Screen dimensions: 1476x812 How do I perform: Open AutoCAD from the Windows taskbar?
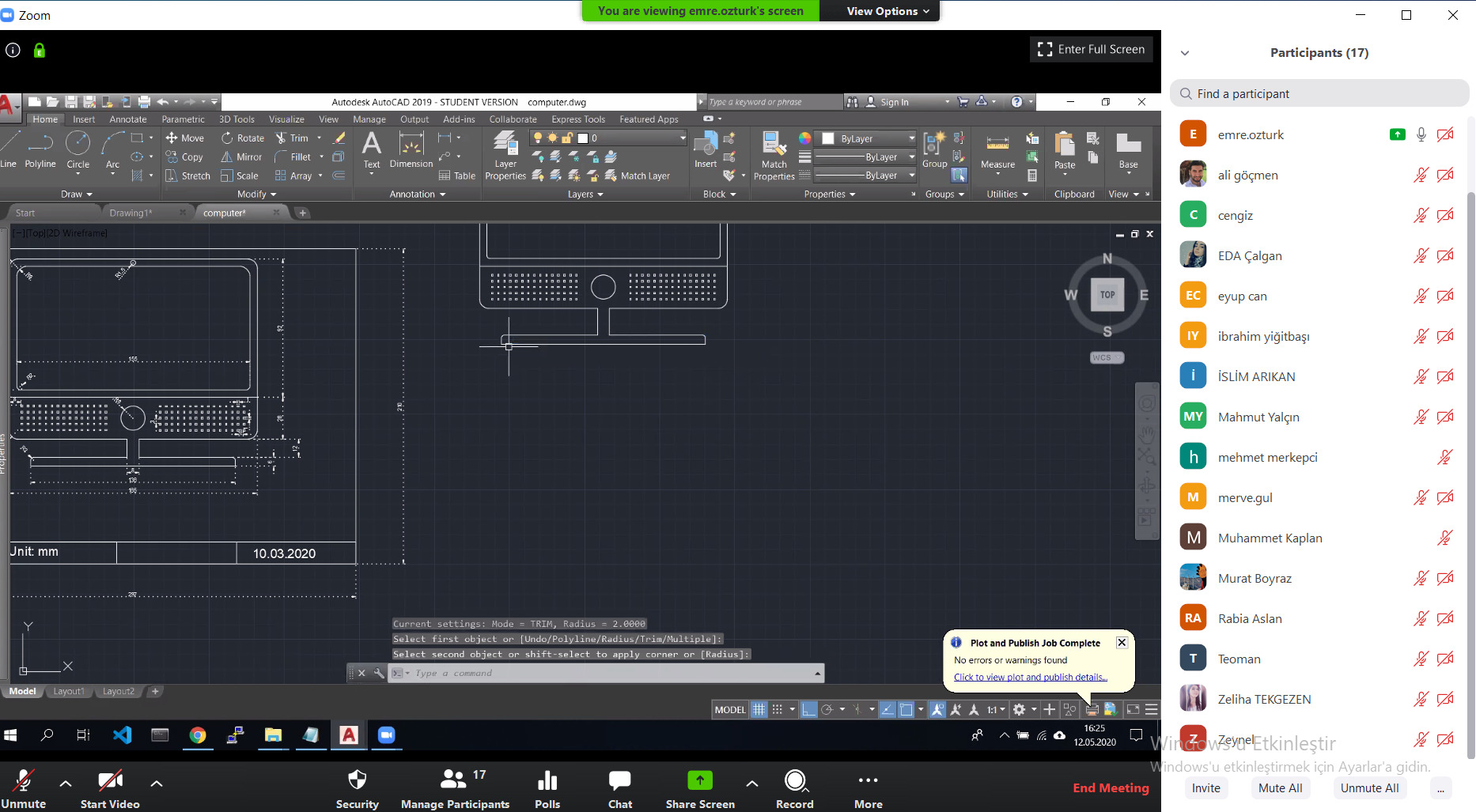click(x=349, y=735)
